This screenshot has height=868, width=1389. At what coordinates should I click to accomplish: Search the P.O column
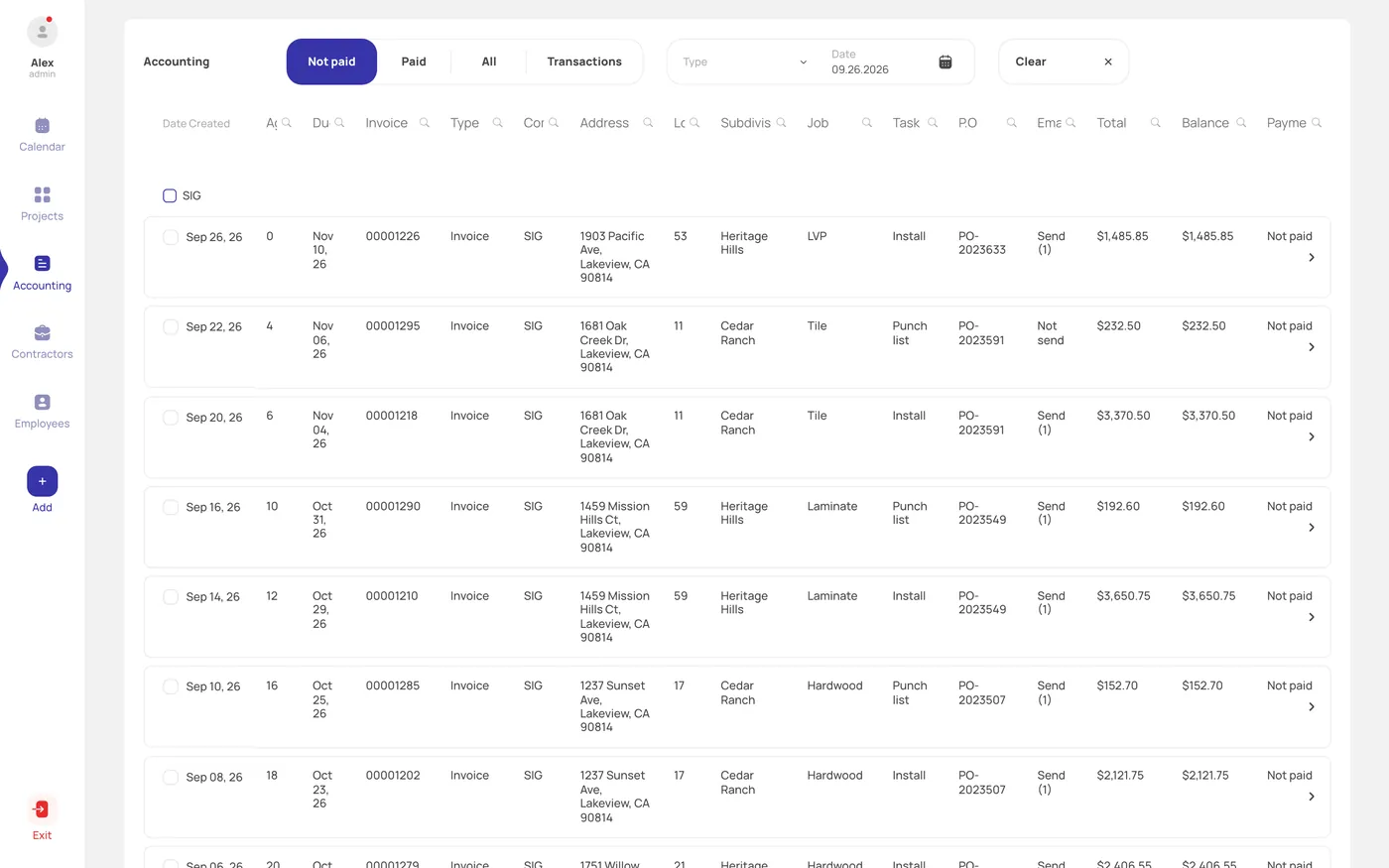(x=1011, y=123)
